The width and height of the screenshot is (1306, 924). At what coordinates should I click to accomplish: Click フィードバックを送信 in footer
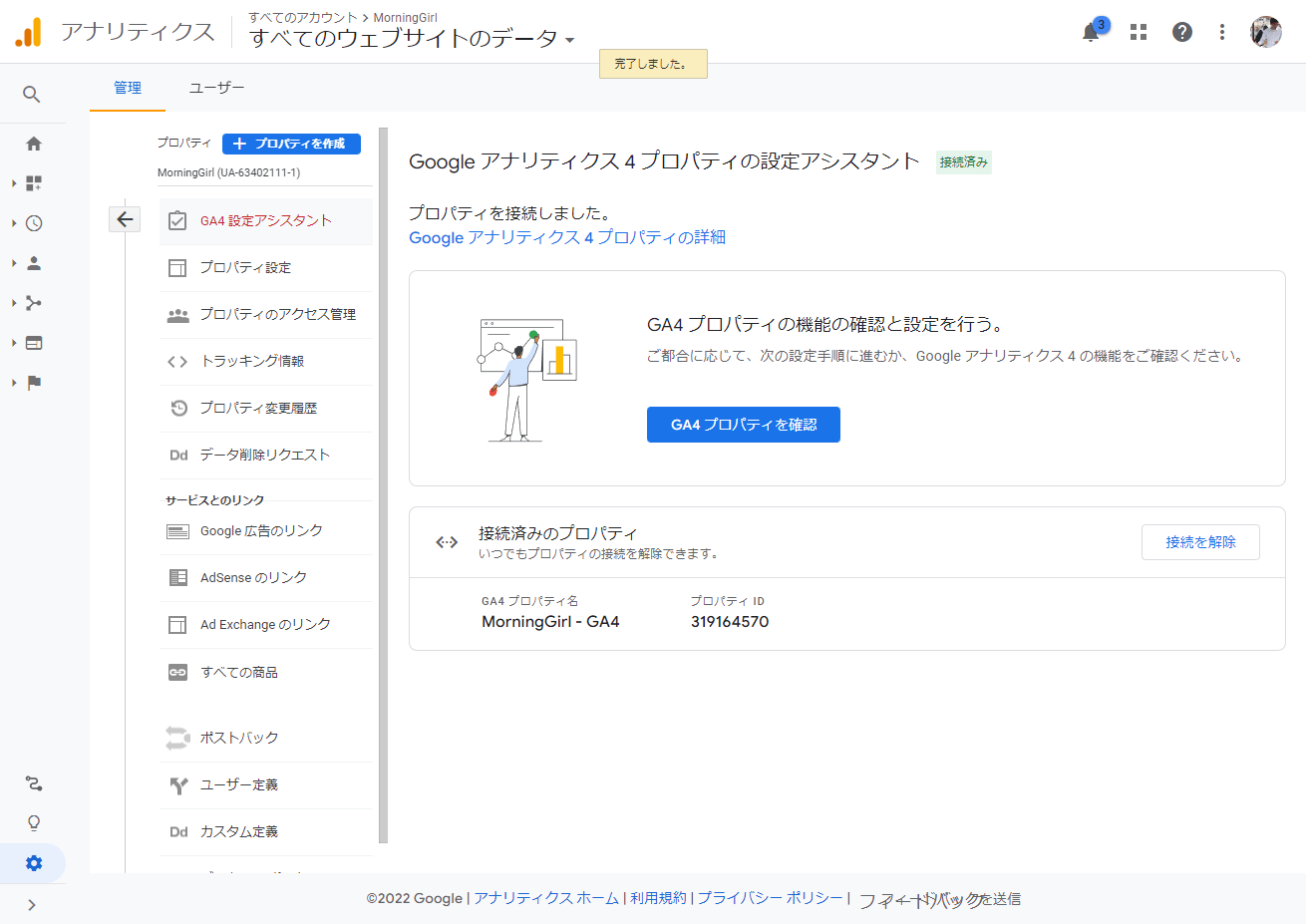(x=939, y=900)
